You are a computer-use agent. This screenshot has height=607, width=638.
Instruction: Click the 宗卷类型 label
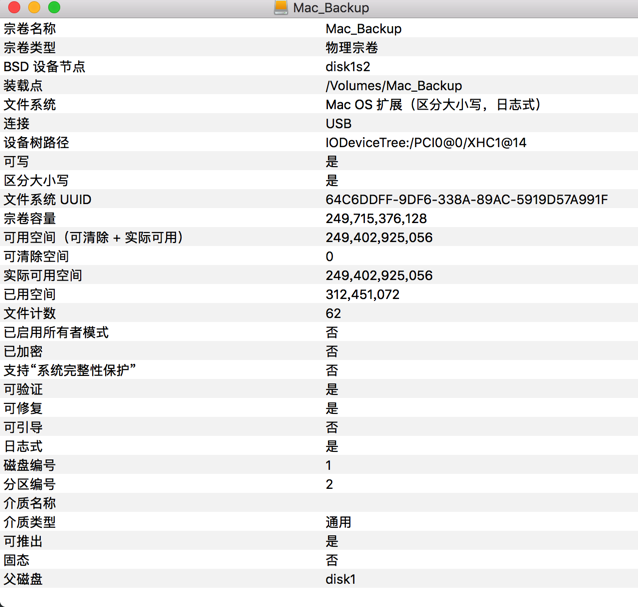(30, 48)
